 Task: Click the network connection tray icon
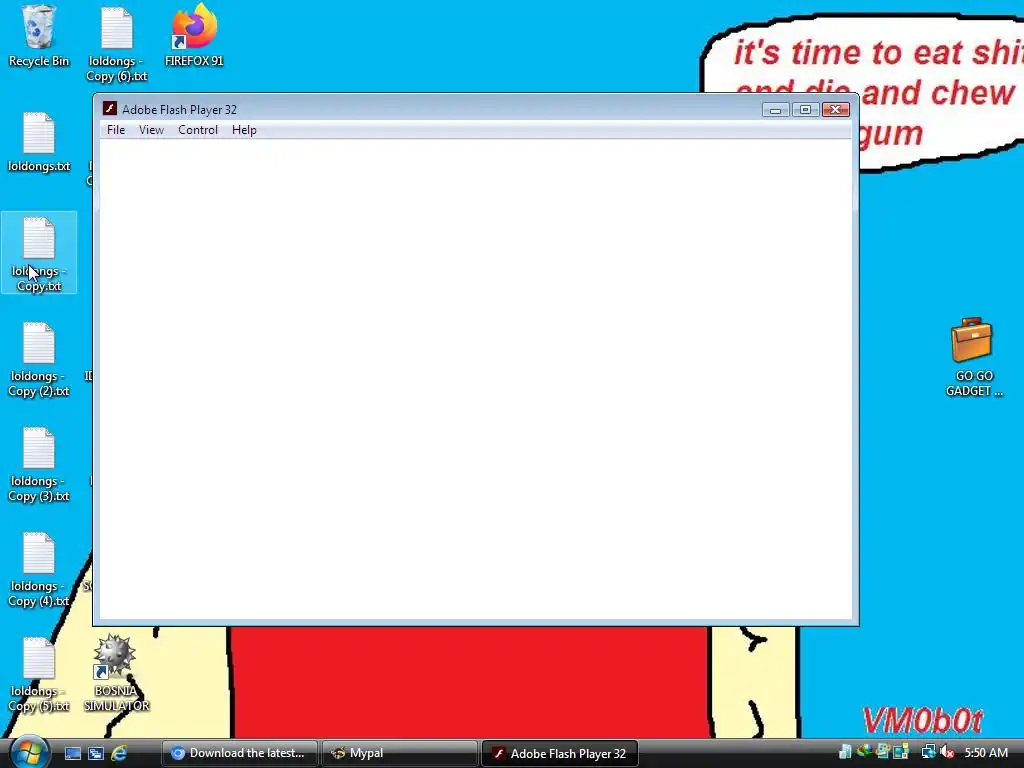[929, 752]
